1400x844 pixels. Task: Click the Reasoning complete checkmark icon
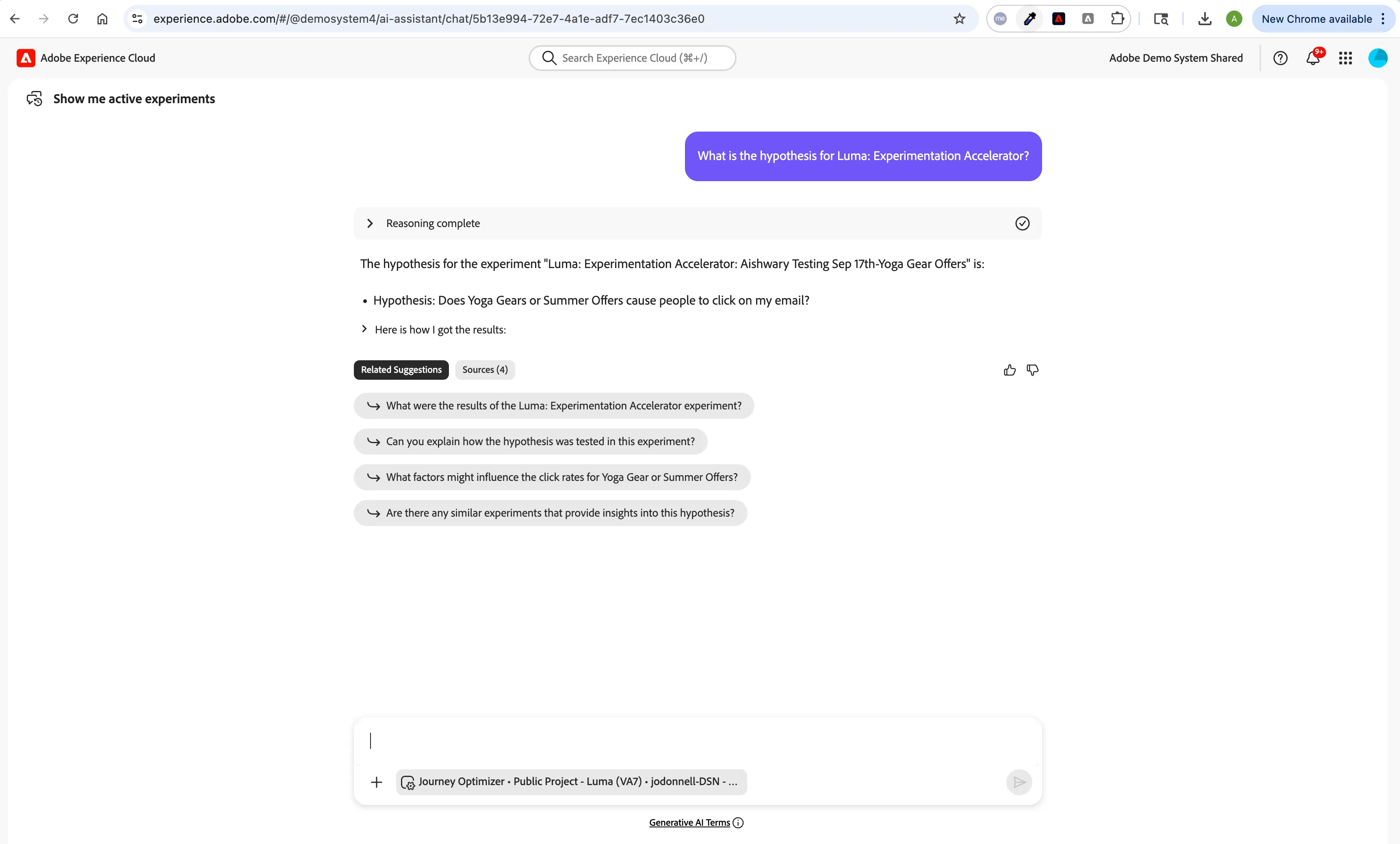tap(1022, 223)
